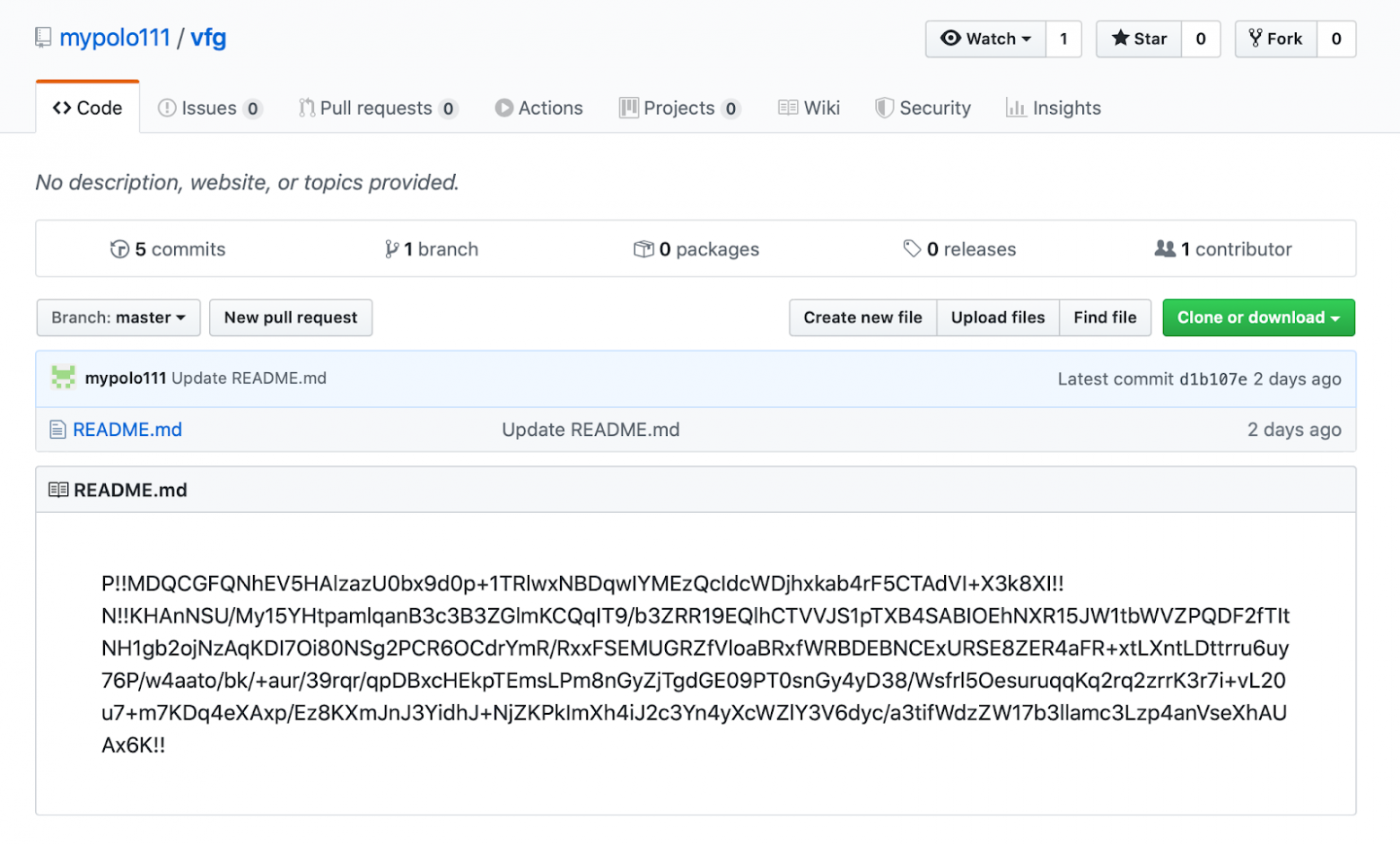1400x844 pixels.
Task: Open latest commit d1b107e
Action: (x=1212, y=378)
